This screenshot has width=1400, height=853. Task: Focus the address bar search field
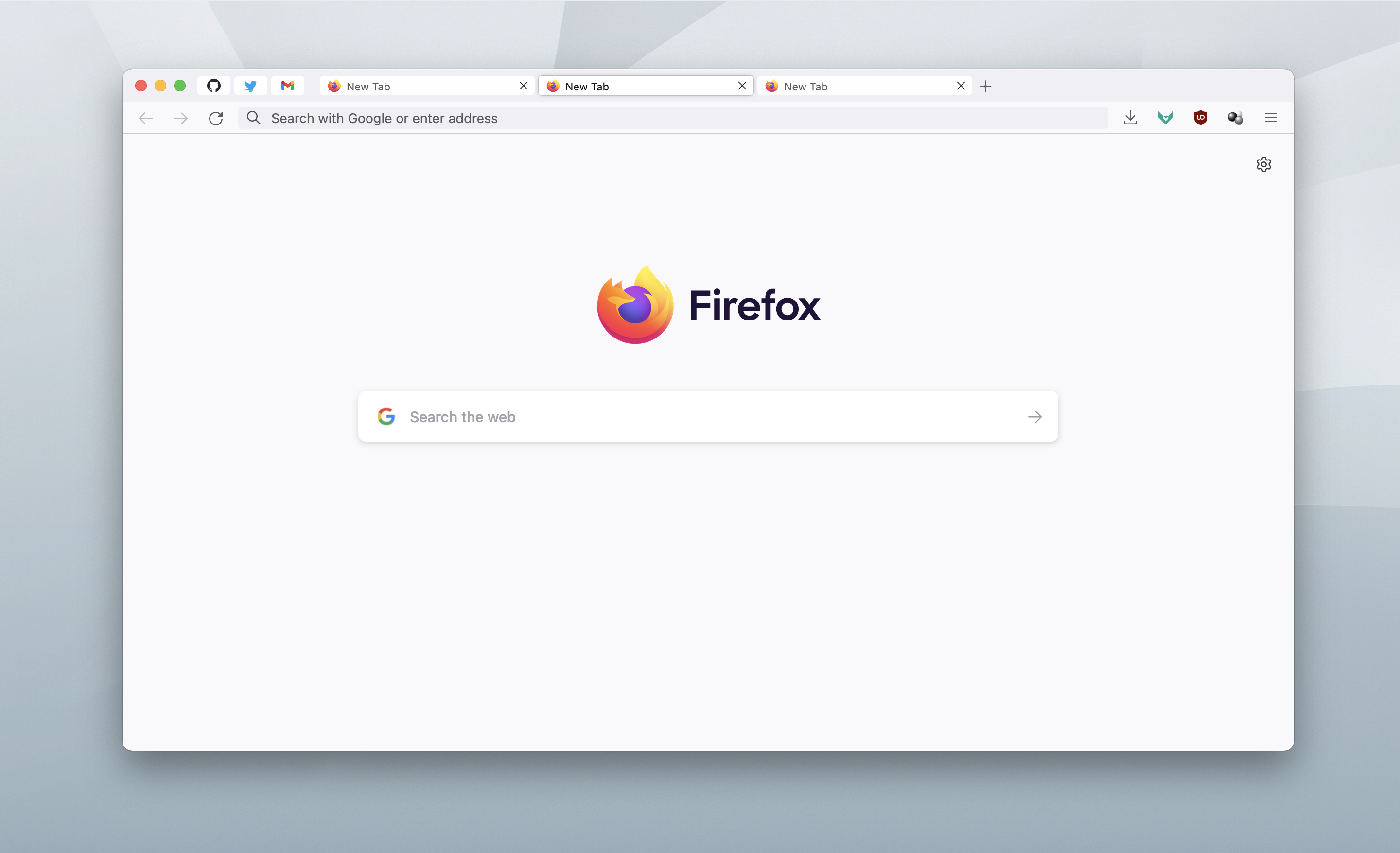click(x=673, y=118)
